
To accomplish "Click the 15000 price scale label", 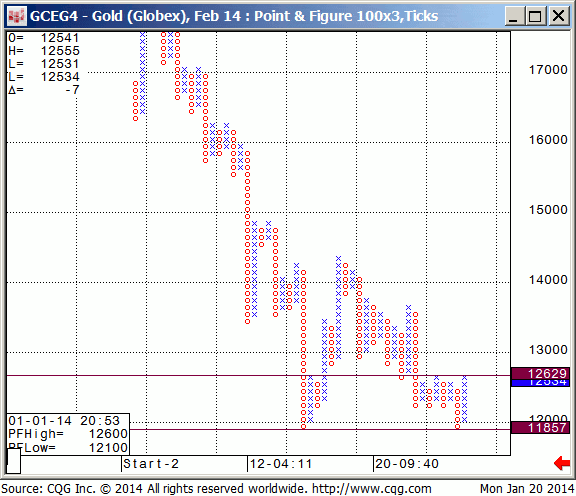I will (548, 210).
